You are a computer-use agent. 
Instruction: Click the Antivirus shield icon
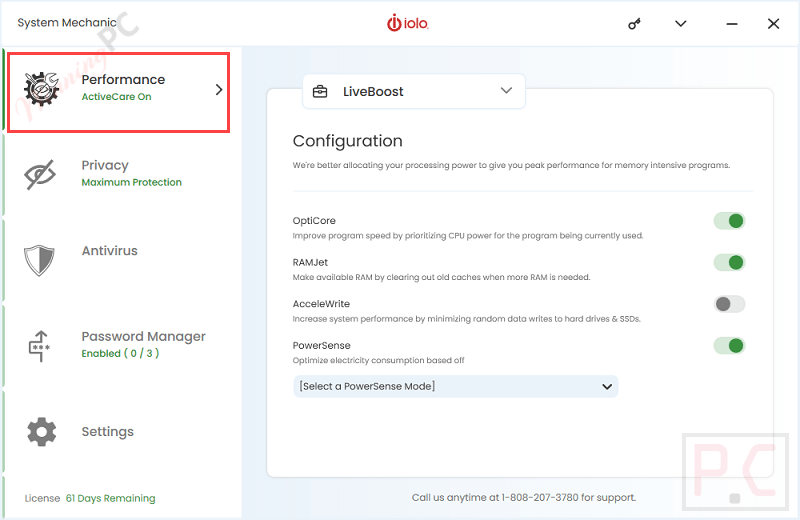point(39,260)
